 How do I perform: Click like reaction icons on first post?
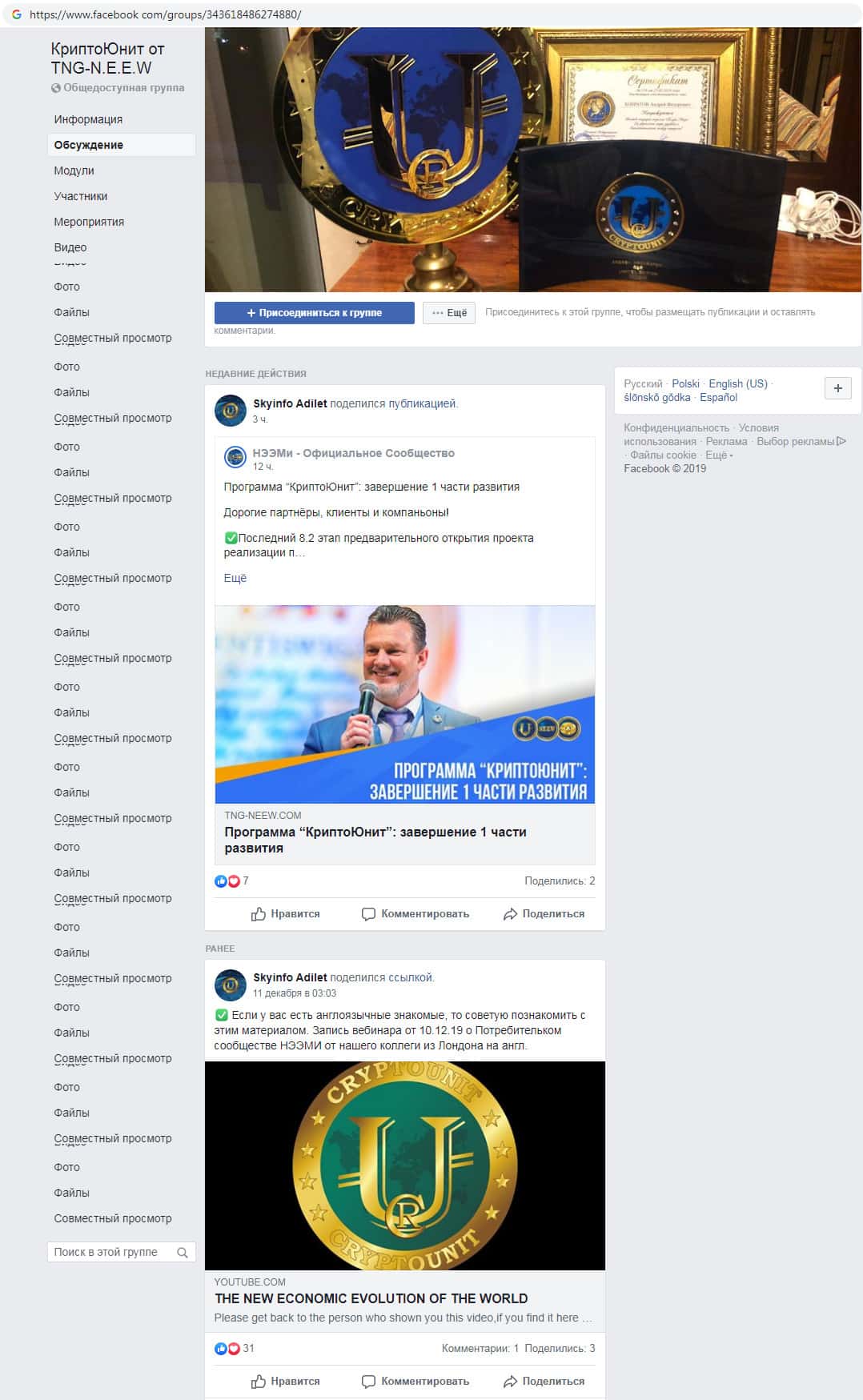coord(227,881)
